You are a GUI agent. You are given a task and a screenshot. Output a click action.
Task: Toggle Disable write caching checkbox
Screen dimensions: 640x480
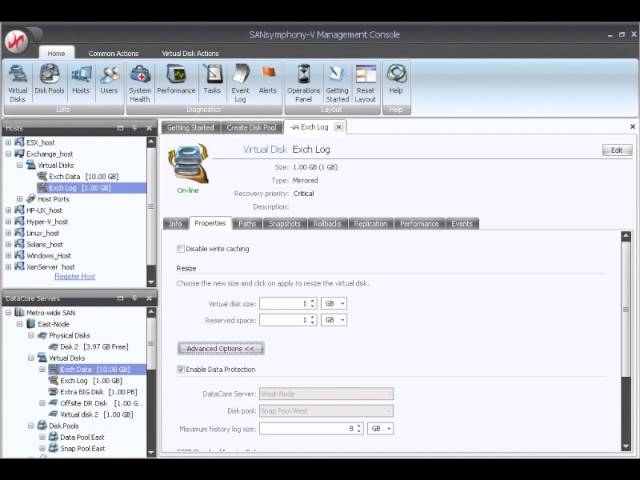tap(180, 249)
